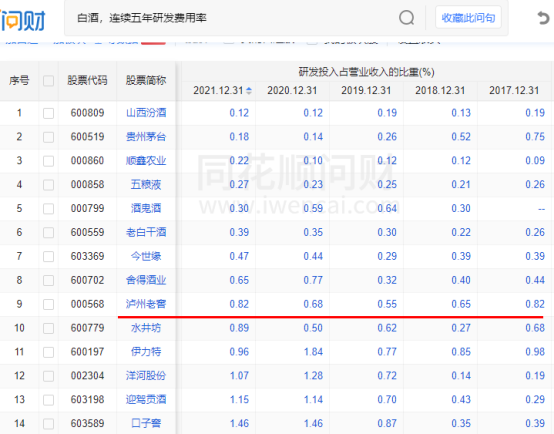Click stock code 600519
The width and height of the screenshot is (554, 434).
click(x=87, y=137)
